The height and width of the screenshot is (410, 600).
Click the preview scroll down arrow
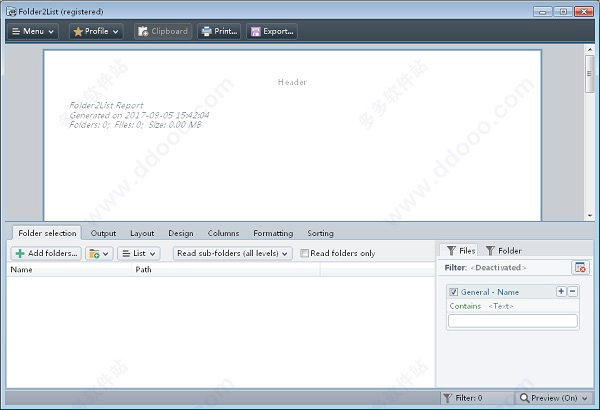click(590, 216)
